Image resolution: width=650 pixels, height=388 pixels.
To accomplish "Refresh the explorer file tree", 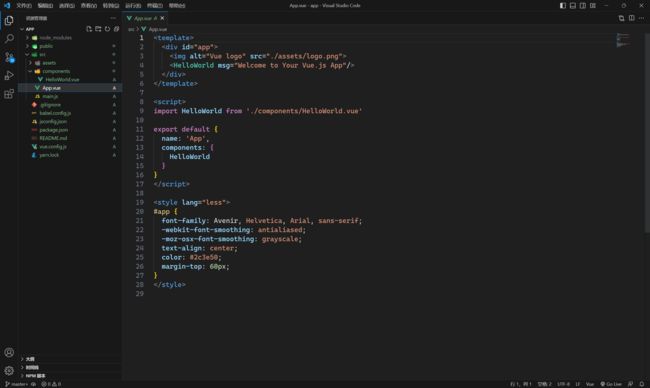I will [x=107, y=29].
